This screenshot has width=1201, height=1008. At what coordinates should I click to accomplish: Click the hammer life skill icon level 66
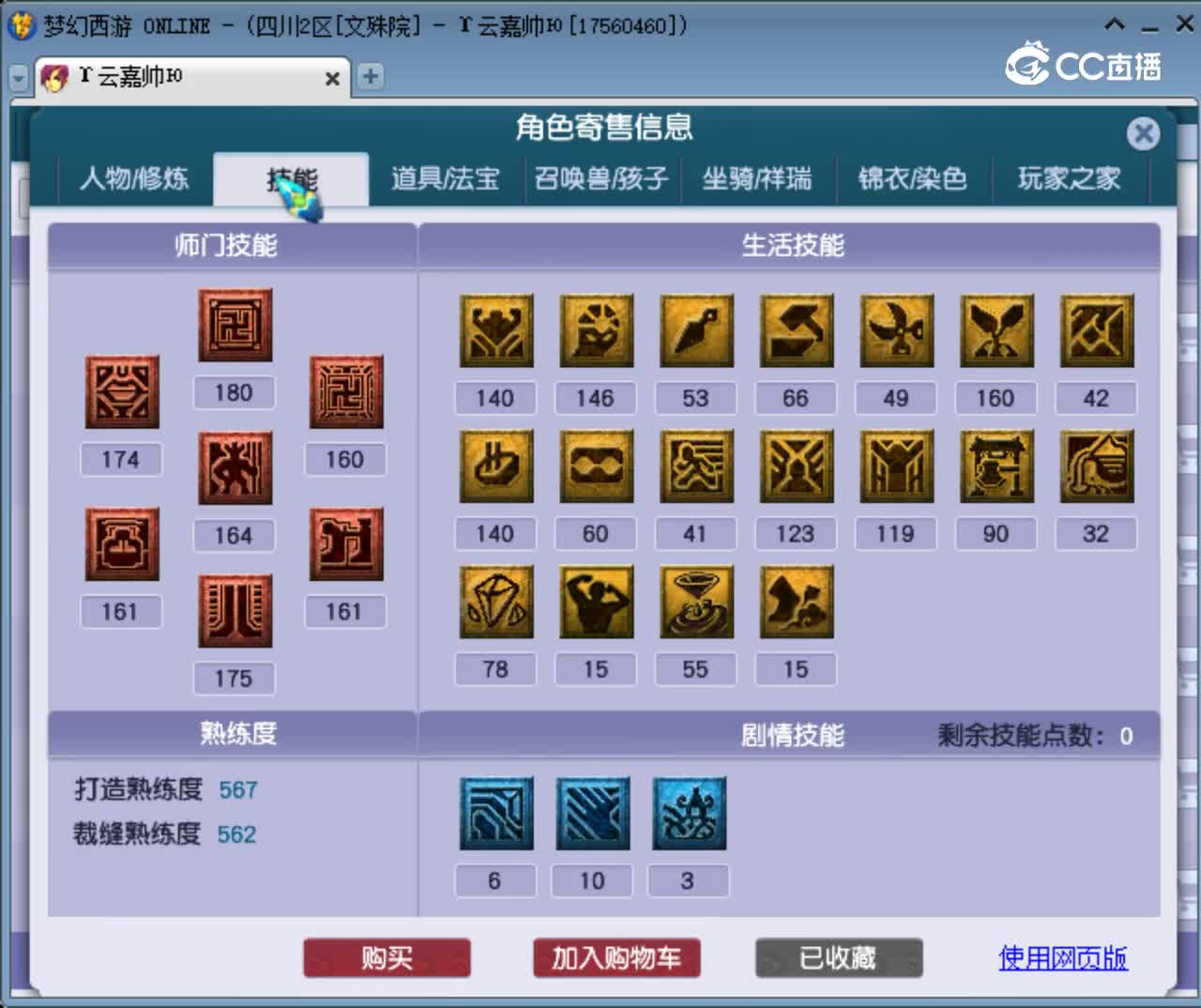(797, 330)
